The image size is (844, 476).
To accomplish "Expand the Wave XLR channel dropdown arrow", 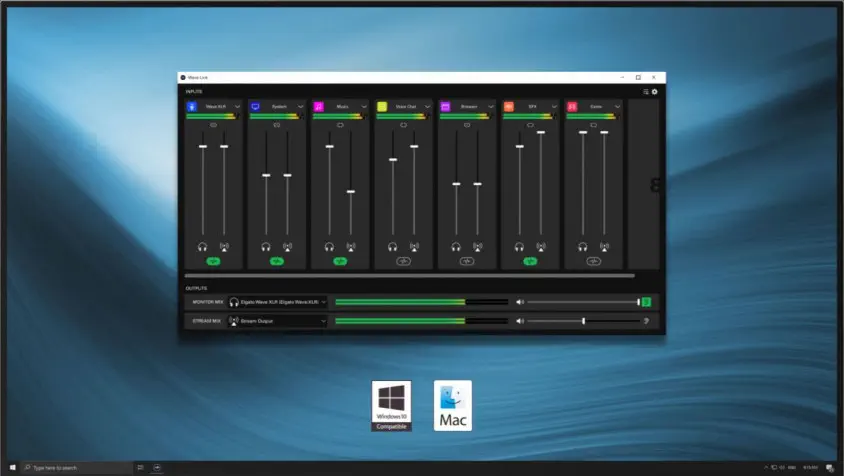I will point(237,107).
